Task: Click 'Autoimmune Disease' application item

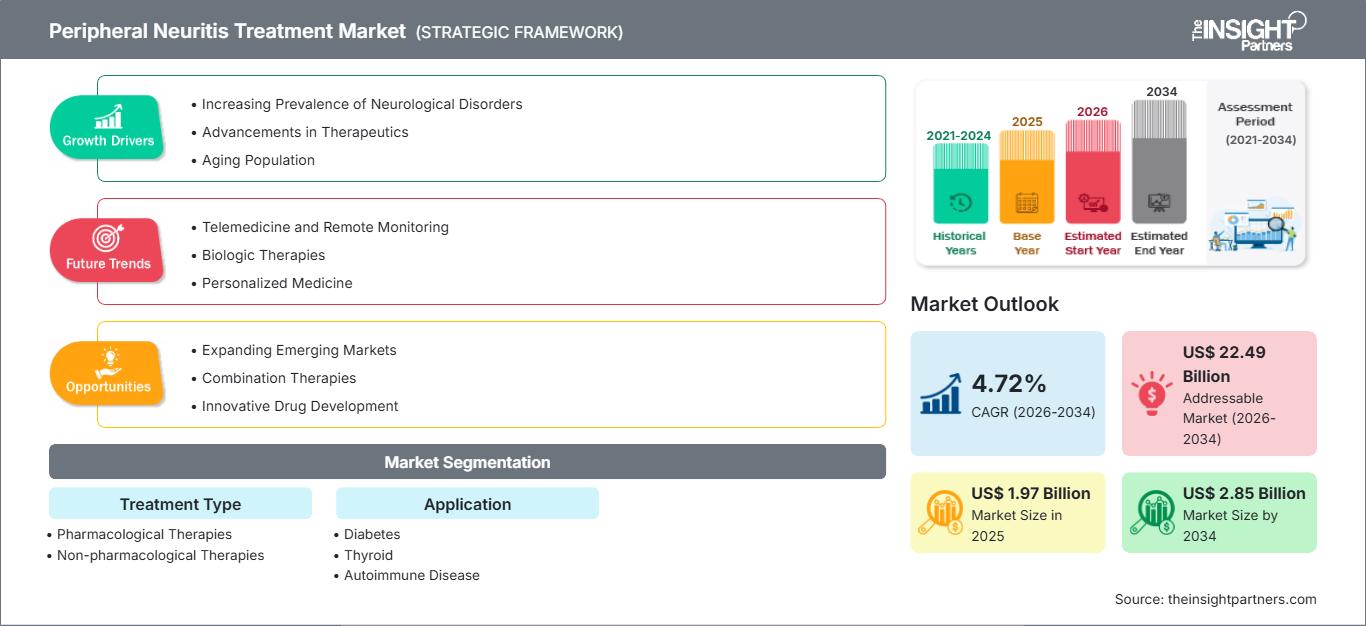Action: [411, 575]
